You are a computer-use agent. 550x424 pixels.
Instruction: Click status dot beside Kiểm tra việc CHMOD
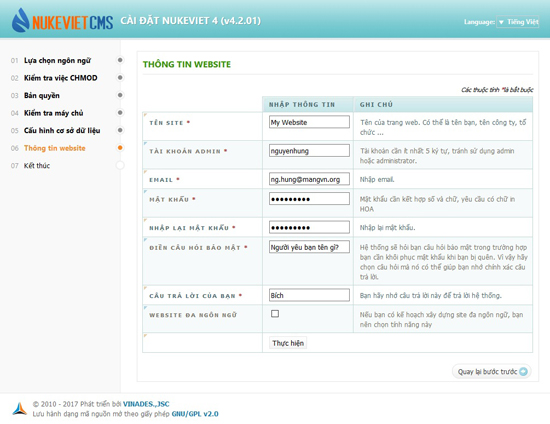point(120,78)
